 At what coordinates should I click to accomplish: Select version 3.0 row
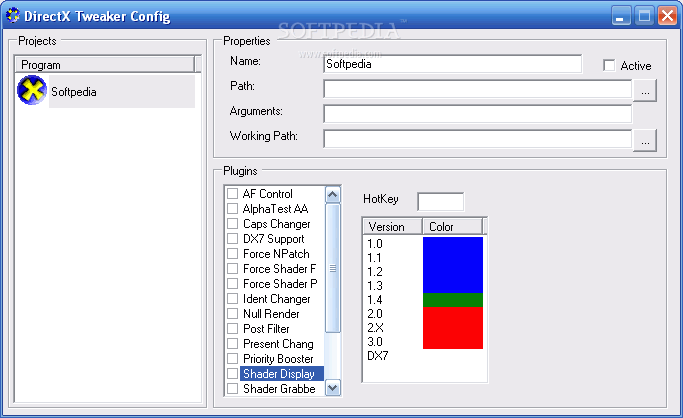pos(375,341)
